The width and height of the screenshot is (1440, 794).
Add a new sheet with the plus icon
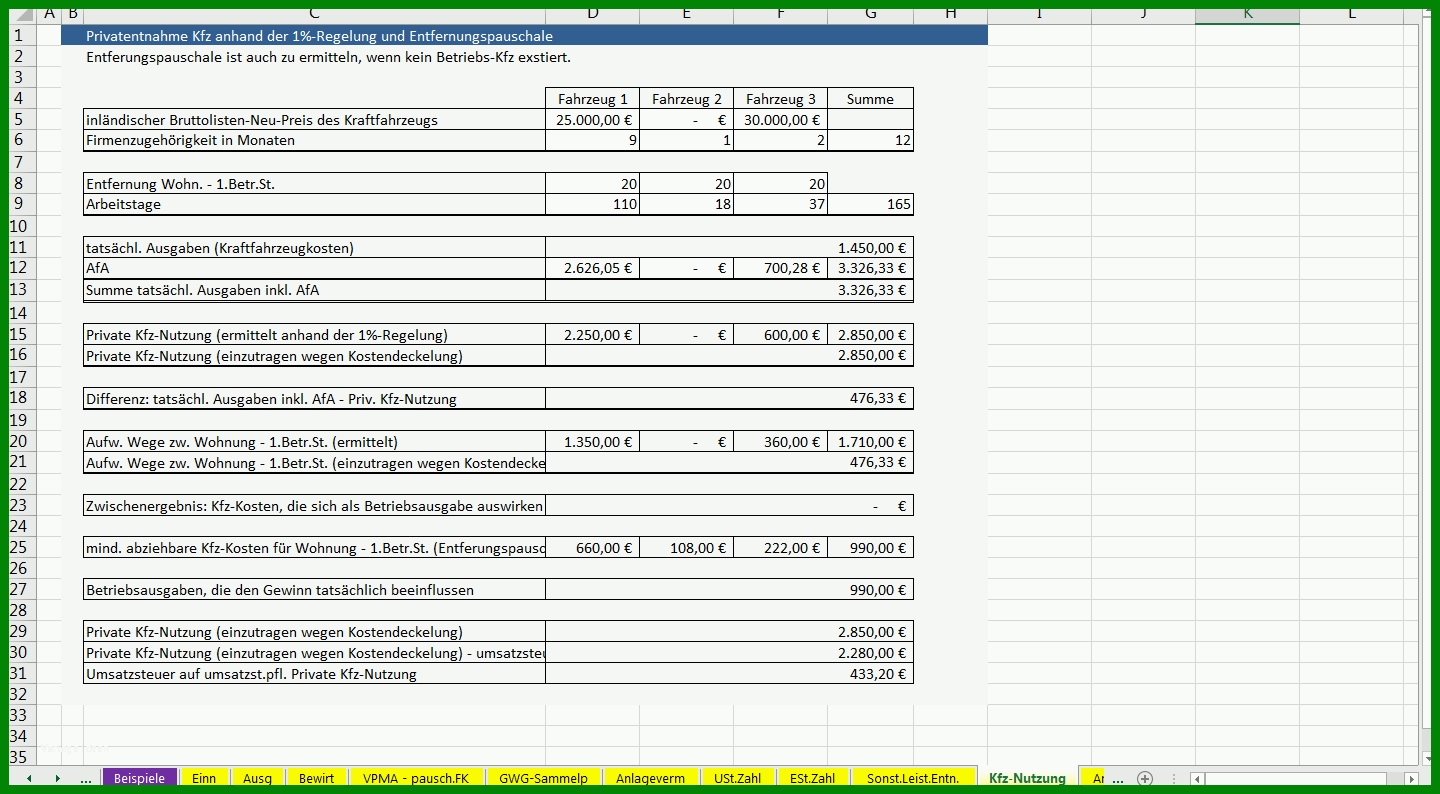click(x=1145, y=778)
